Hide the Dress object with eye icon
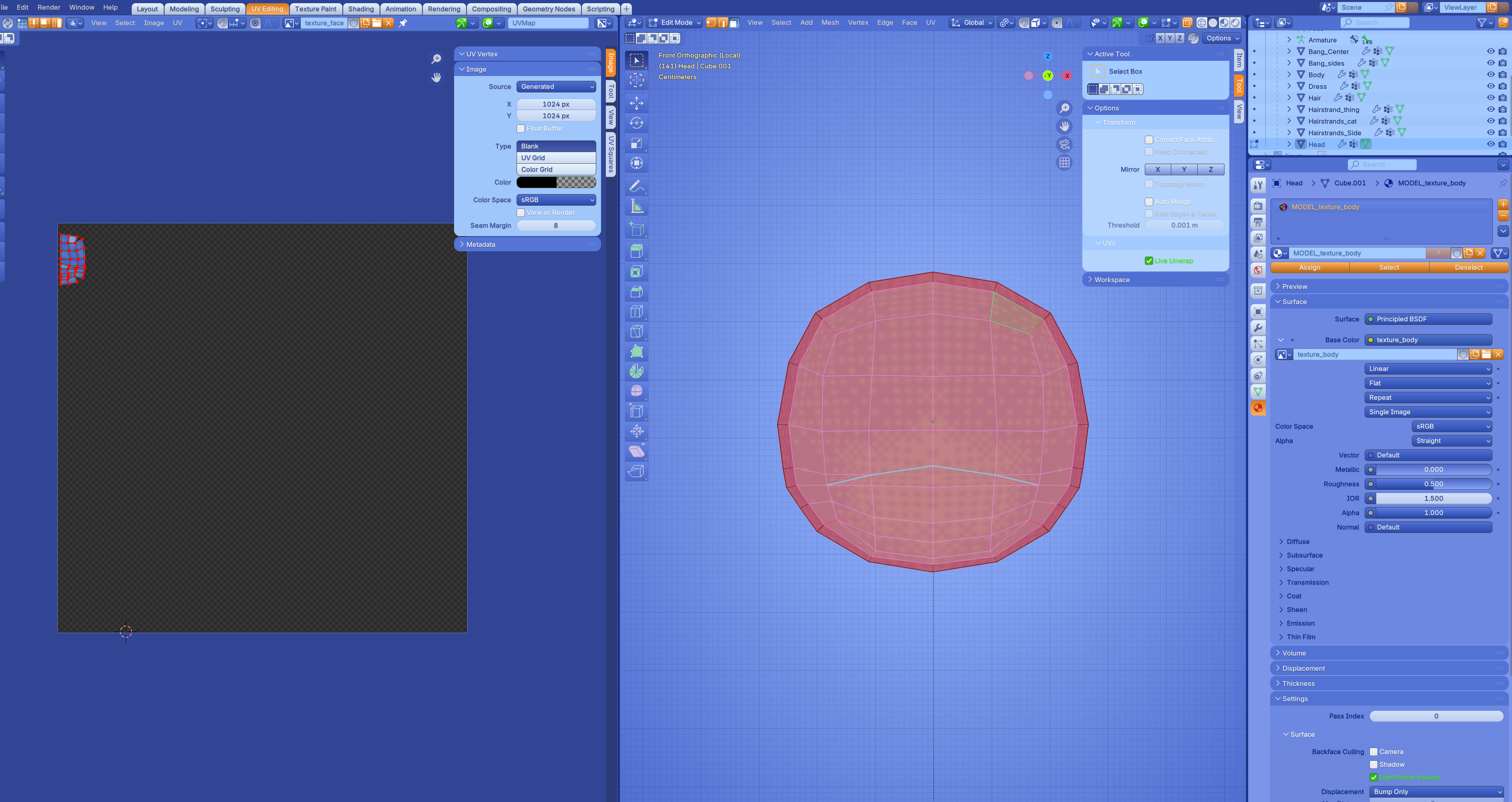Image resolution: width=1512 pixels, height=802 pixels. [1490, 86]
